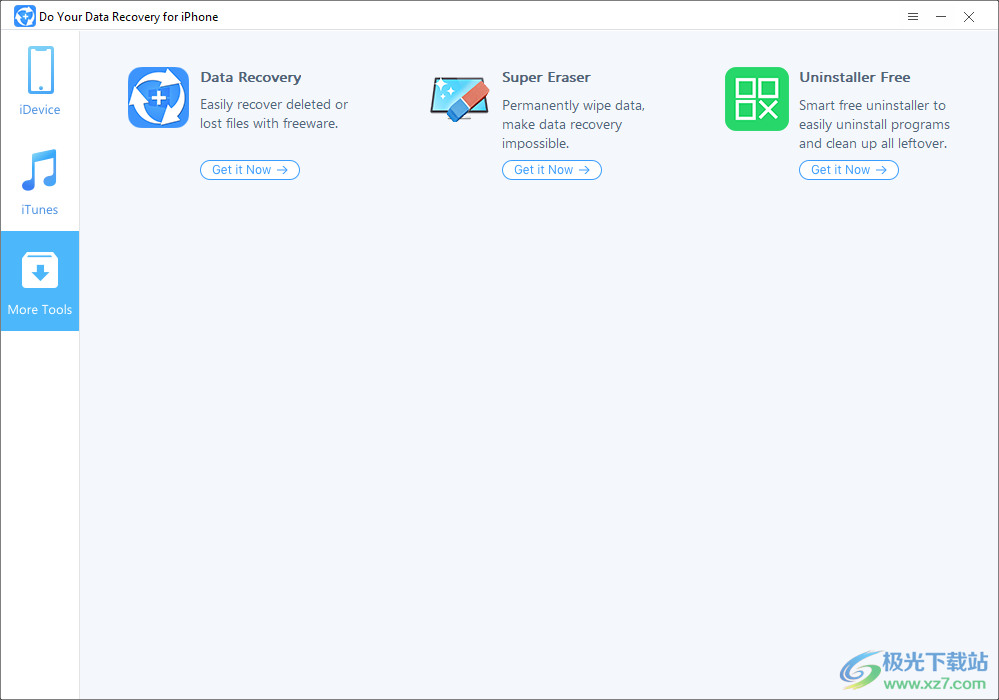Click 'Permanently wipe data' description text
Viewport: 999px width, 700px height.
[x=573, y=124]
